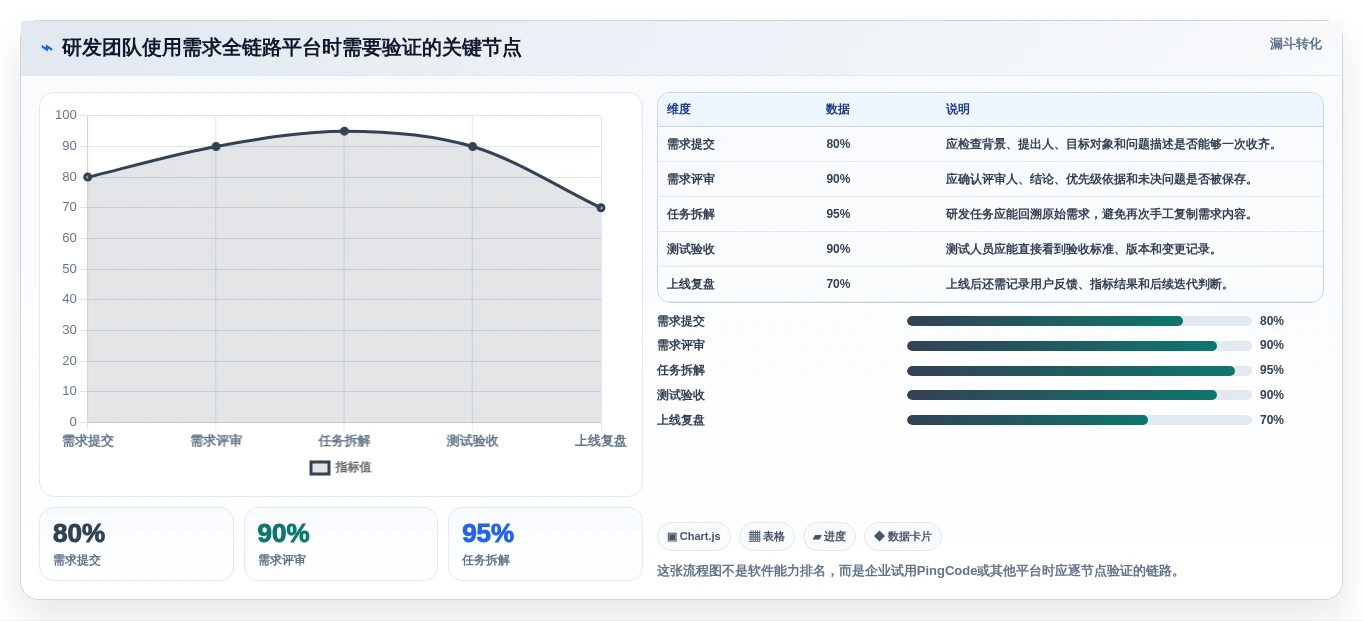Click description starting 应检查背景
The width and height of the screenshot is (1363, 621).
1112,144
